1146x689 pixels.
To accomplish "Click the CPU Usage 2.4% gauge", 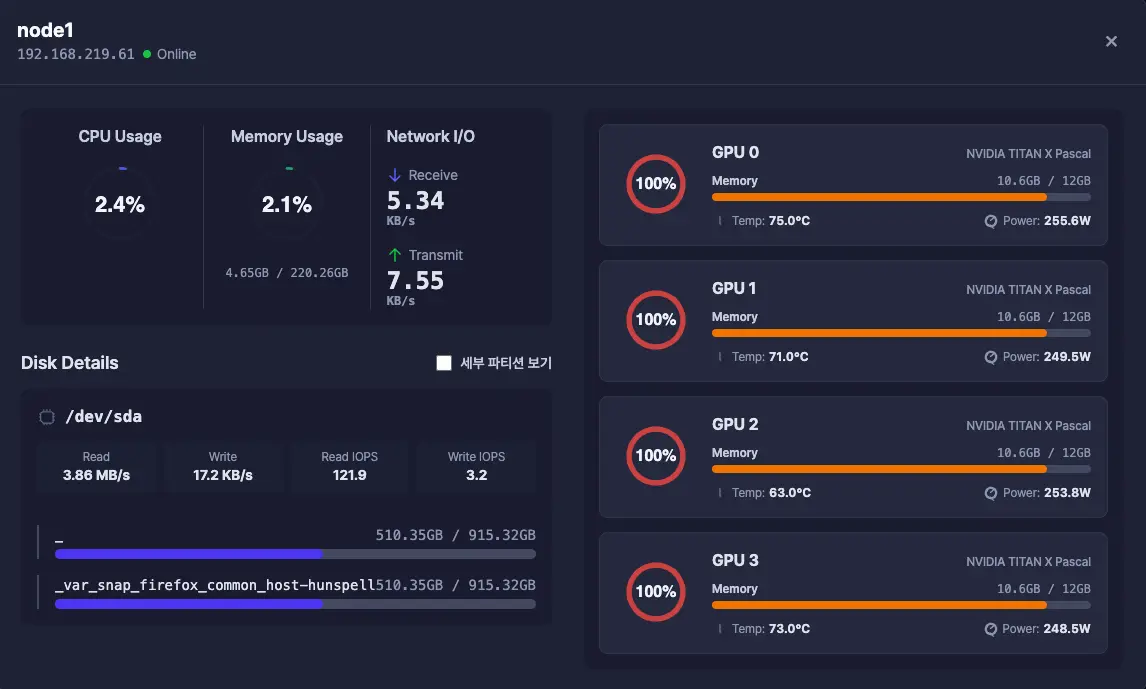I will click(120, 204).
